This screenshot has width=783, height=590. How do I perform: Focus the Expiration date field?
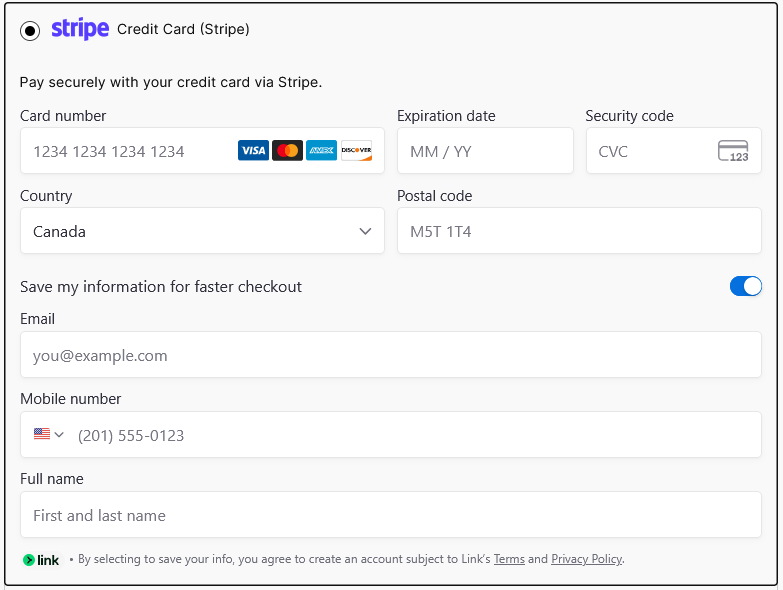(x=485, y=151)
